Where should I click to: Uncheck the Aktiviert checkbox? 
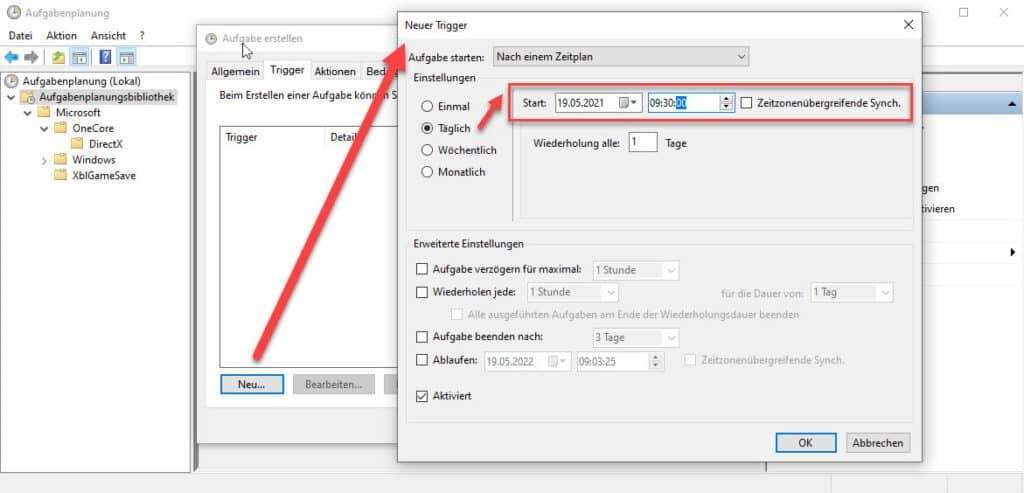421,396
